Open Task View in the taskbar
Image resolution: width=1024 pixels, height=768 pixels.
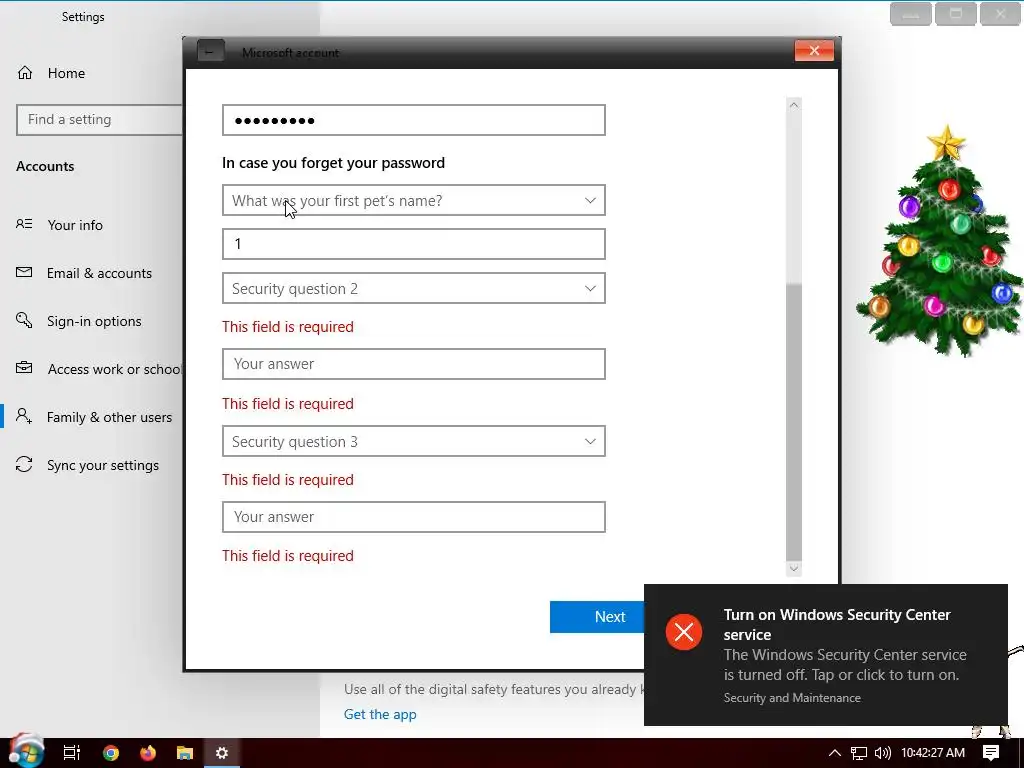pos(71,753)
